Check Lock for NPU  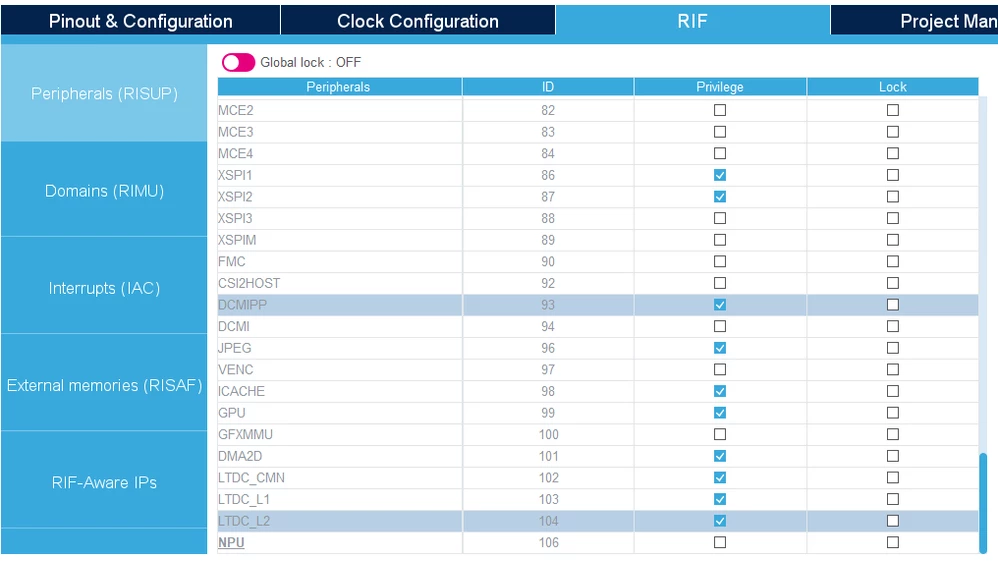tap(893, 542)
